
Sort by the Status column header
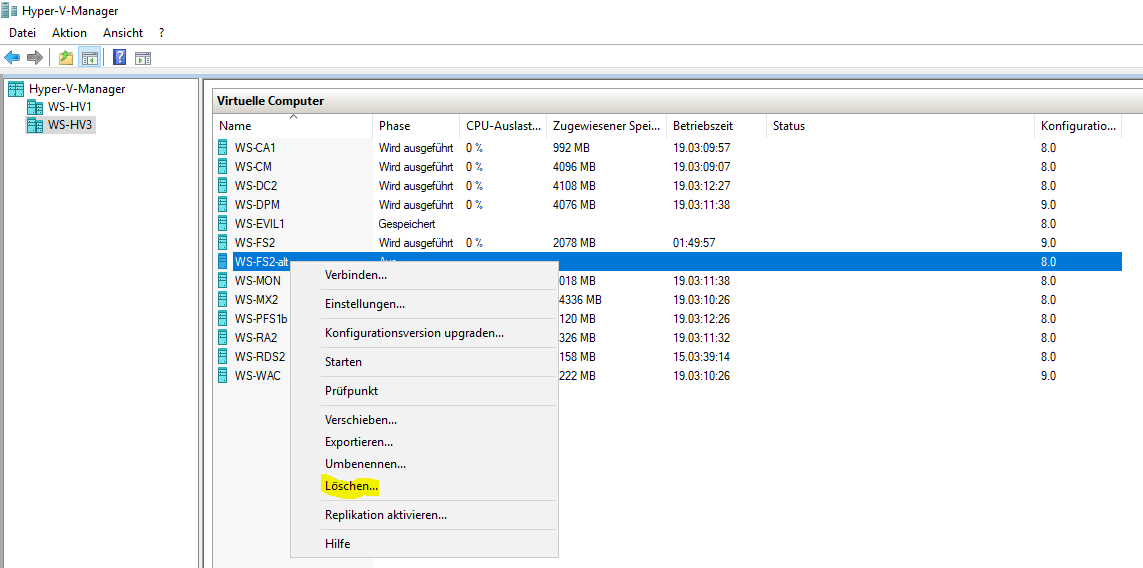click(900, 126)
